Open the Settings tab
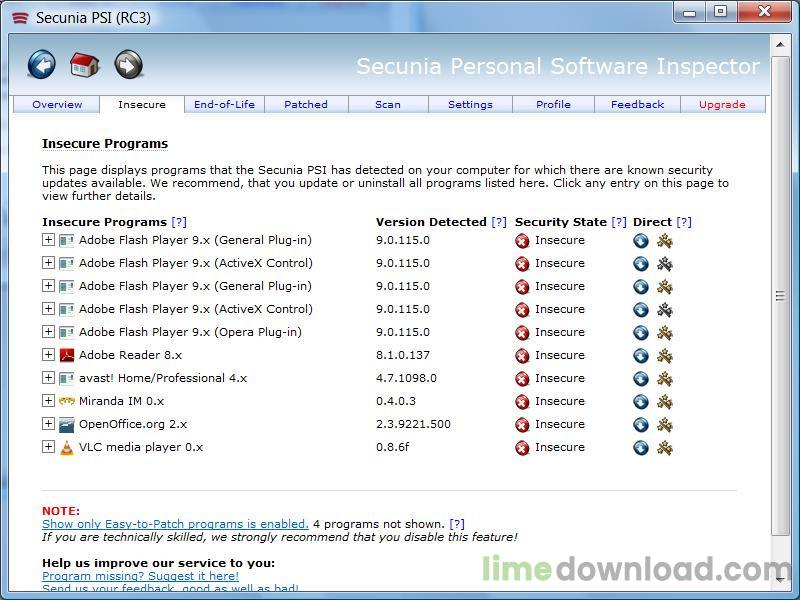Image resolution: width=800 pixels, height=600 pixels. 470,105
